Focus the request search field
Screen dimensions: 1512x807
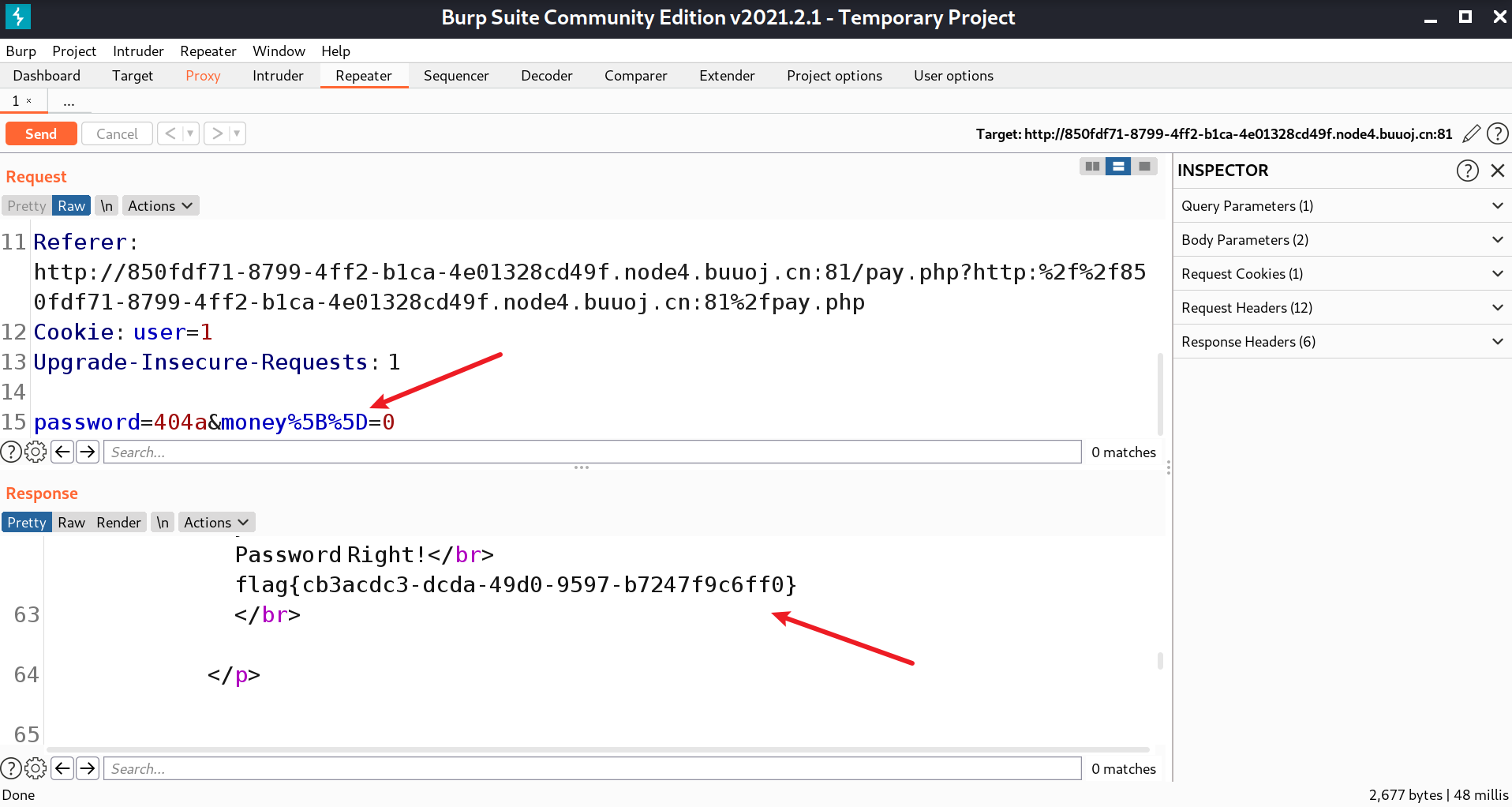[x=593, y=452]
